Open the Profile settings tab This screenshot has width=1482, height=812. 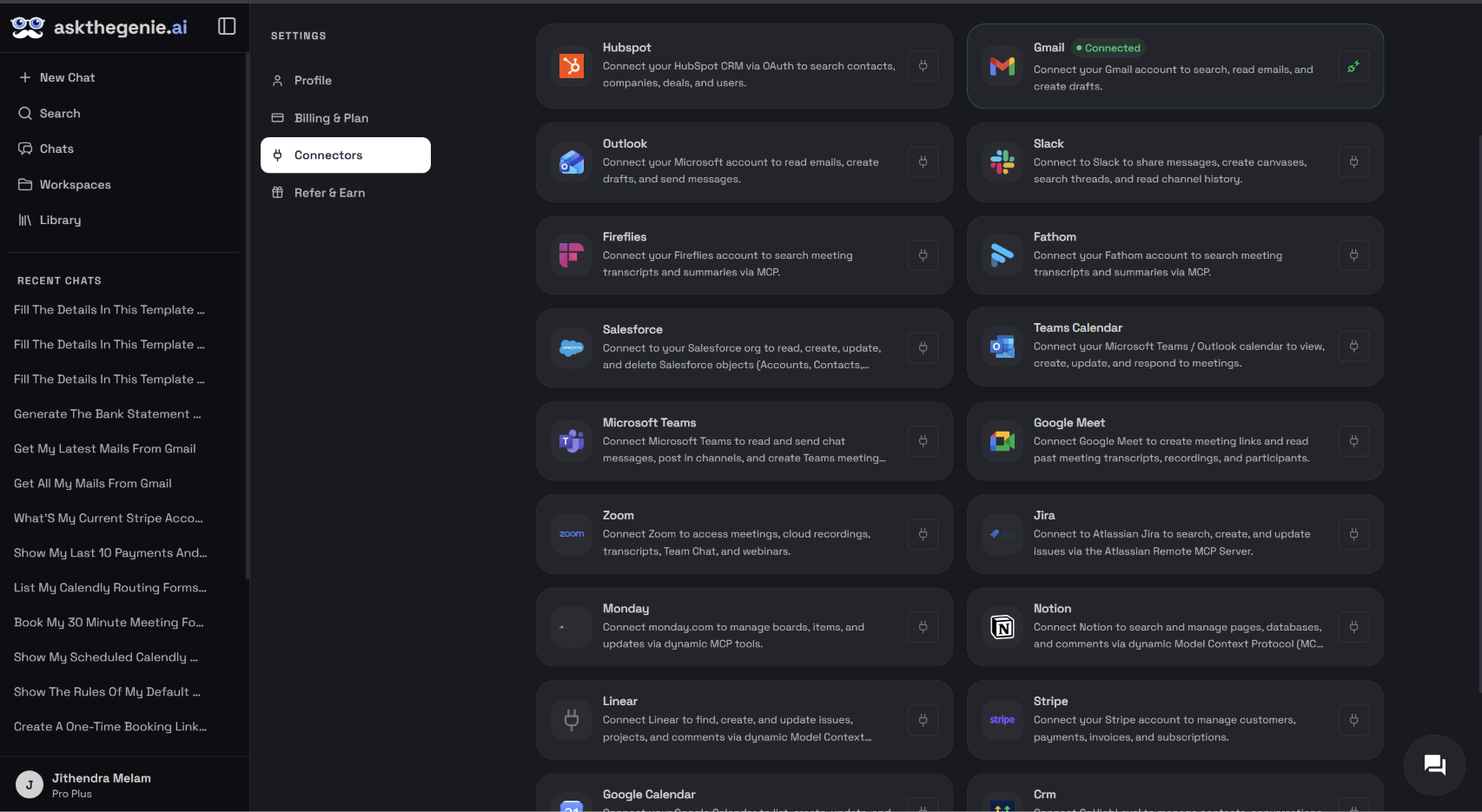tap(346, 81)
